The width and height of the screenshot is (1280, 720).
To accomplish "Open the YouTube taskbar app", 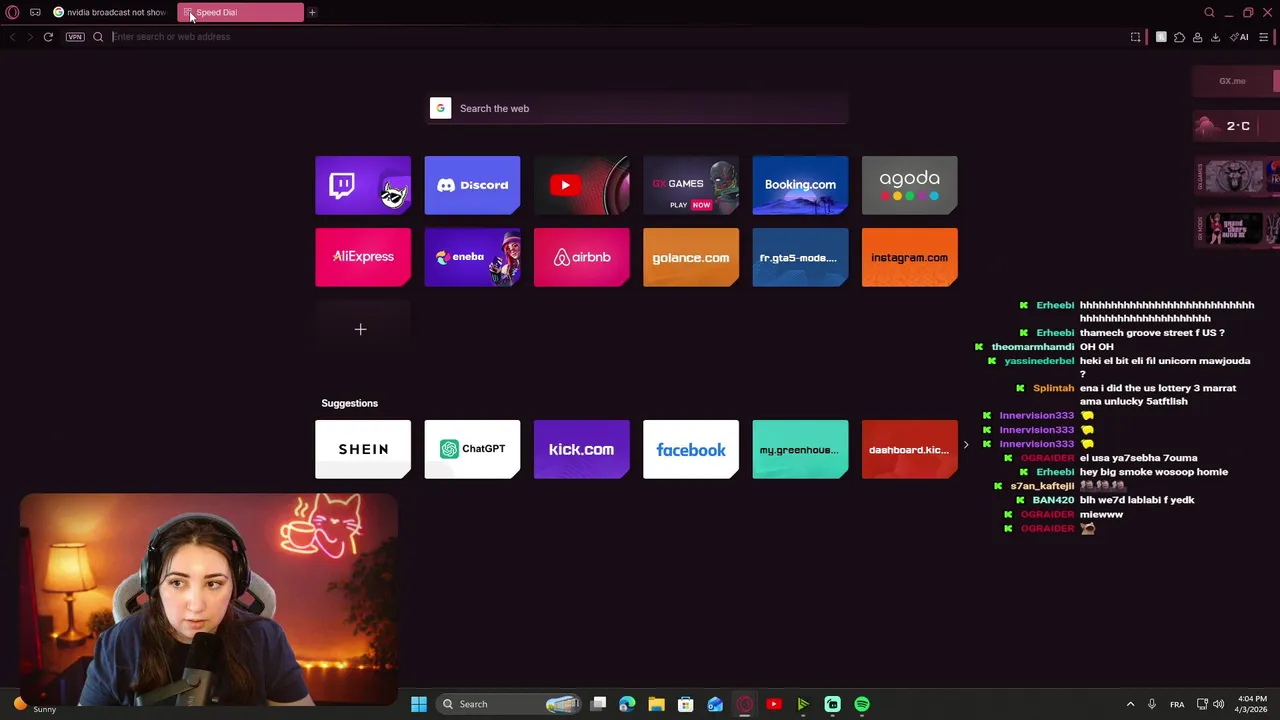I will point(773,704).
